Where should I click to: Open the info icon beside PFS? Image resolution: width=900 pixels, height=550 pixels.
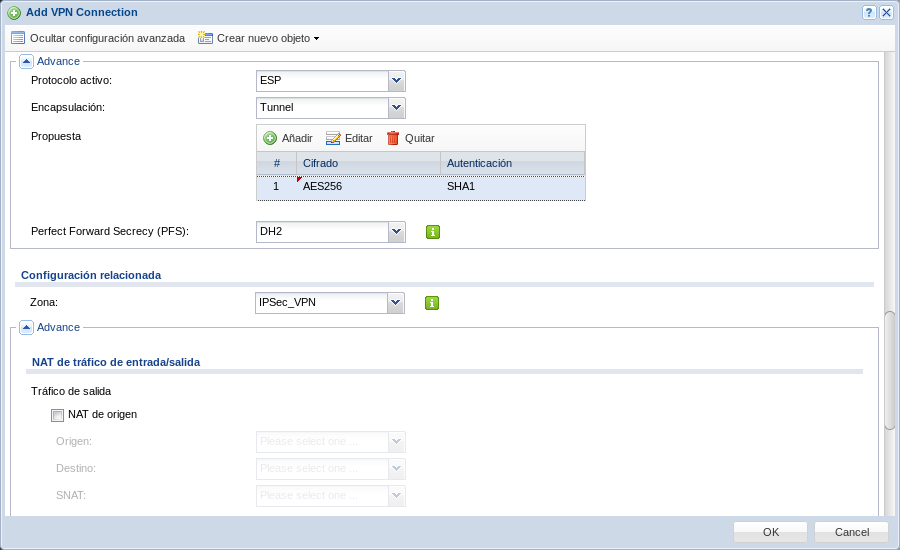click(x=433, y=232)
